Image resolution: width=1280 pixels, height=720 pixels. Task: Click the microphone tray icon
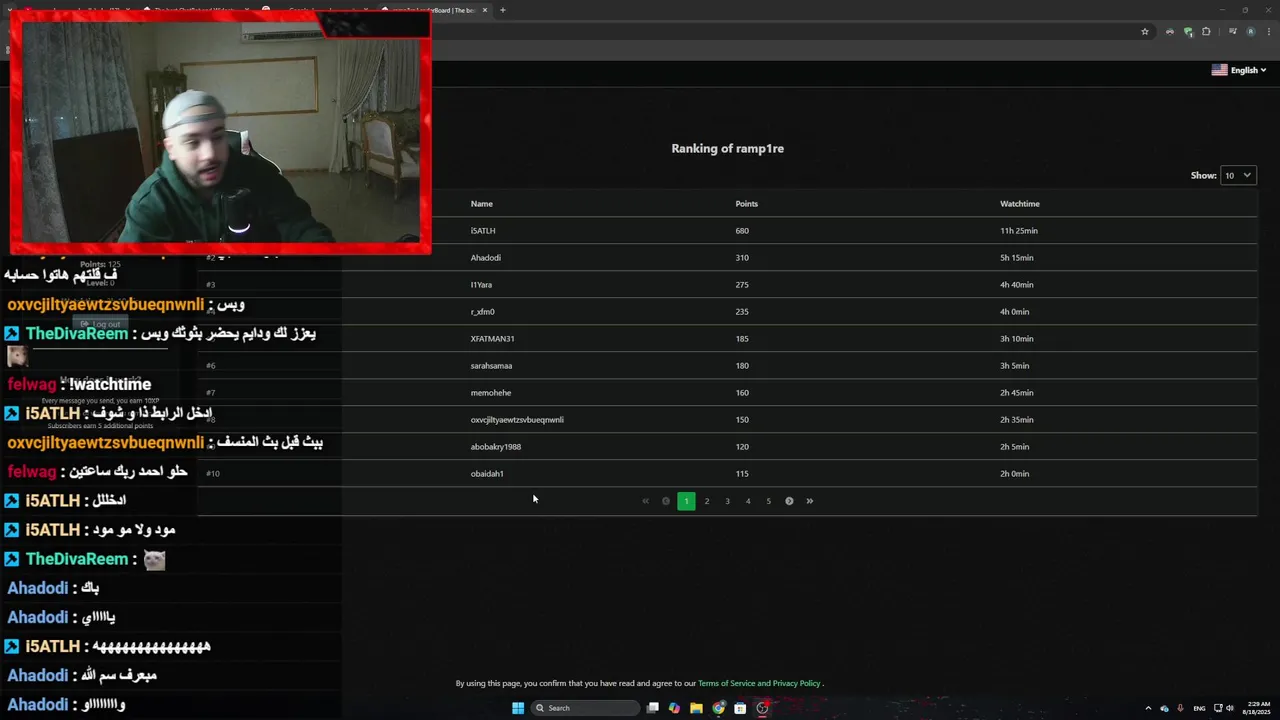[x=1181, y=708]
